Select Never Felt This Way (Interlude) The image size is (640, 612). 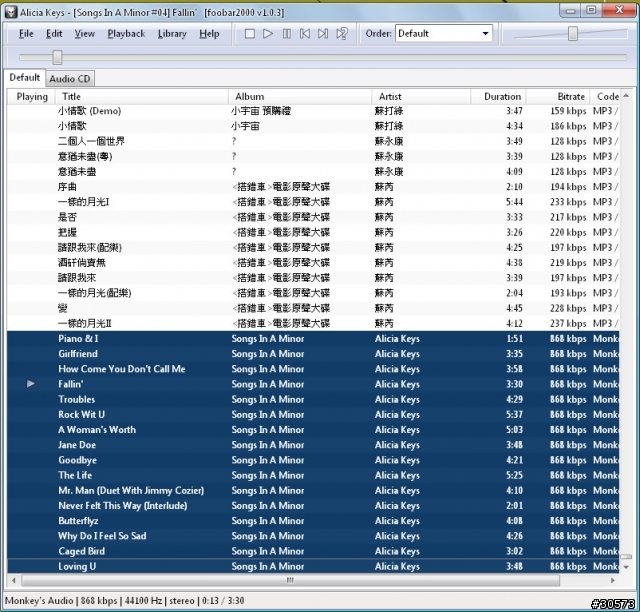[x=313, y=505]
